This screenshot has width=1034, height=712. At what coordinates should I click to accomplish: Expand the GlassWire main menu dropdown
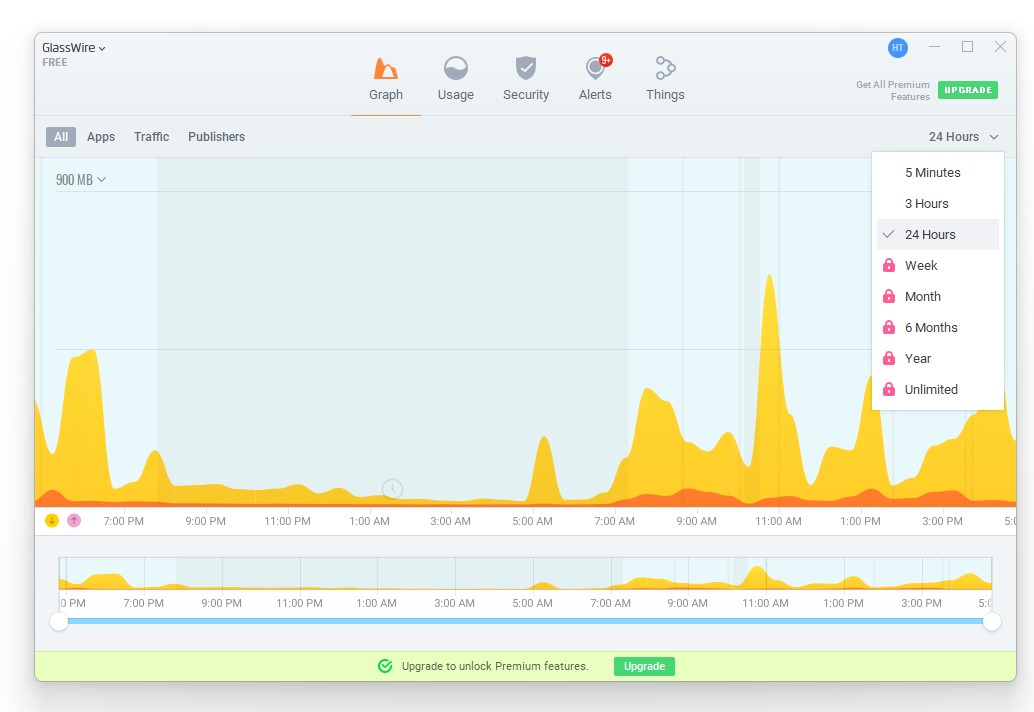pyautogui.click(x=73, y=47)
